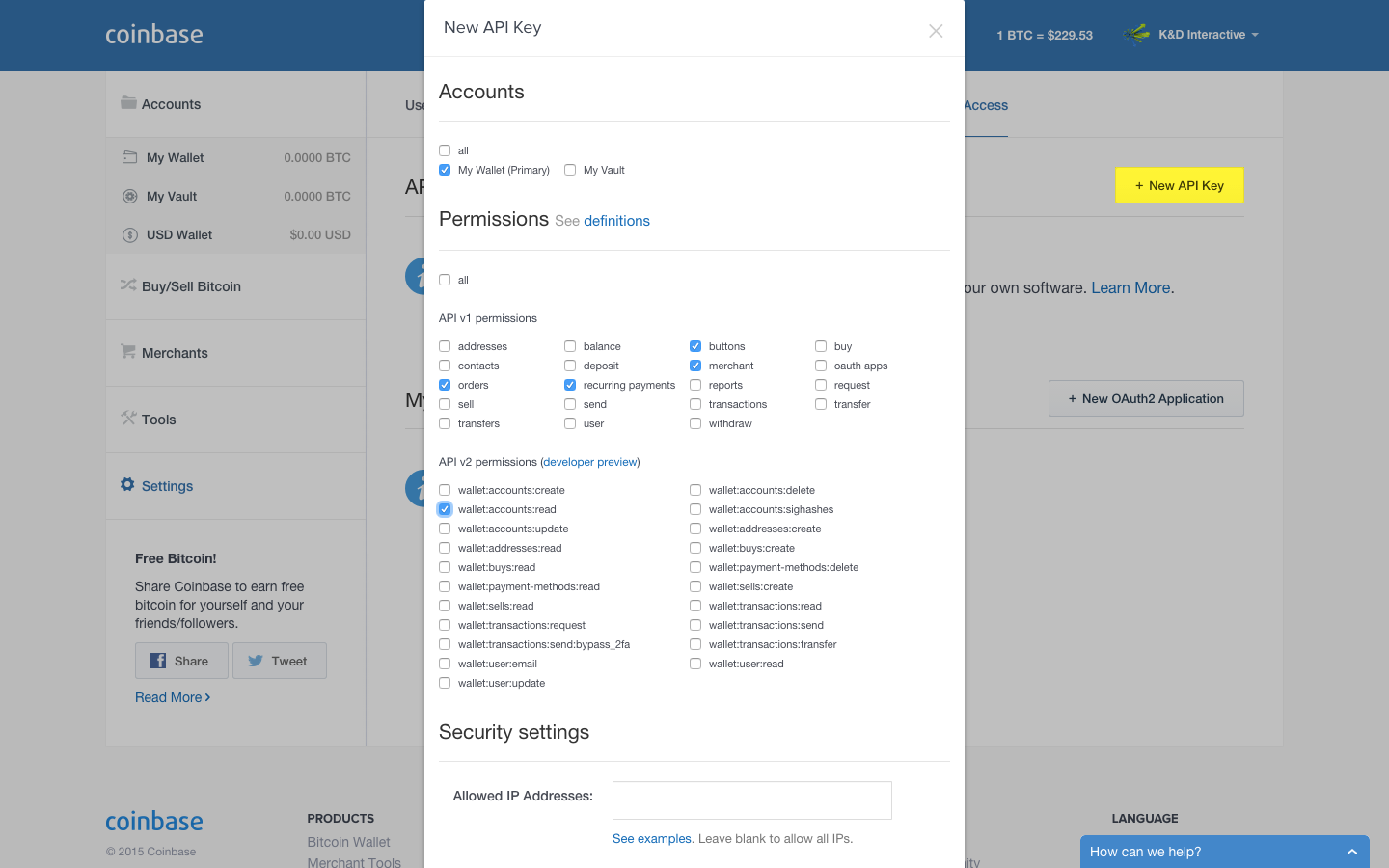
Task: Select the Merchants shopping cart icon
Action: point(128,352)
